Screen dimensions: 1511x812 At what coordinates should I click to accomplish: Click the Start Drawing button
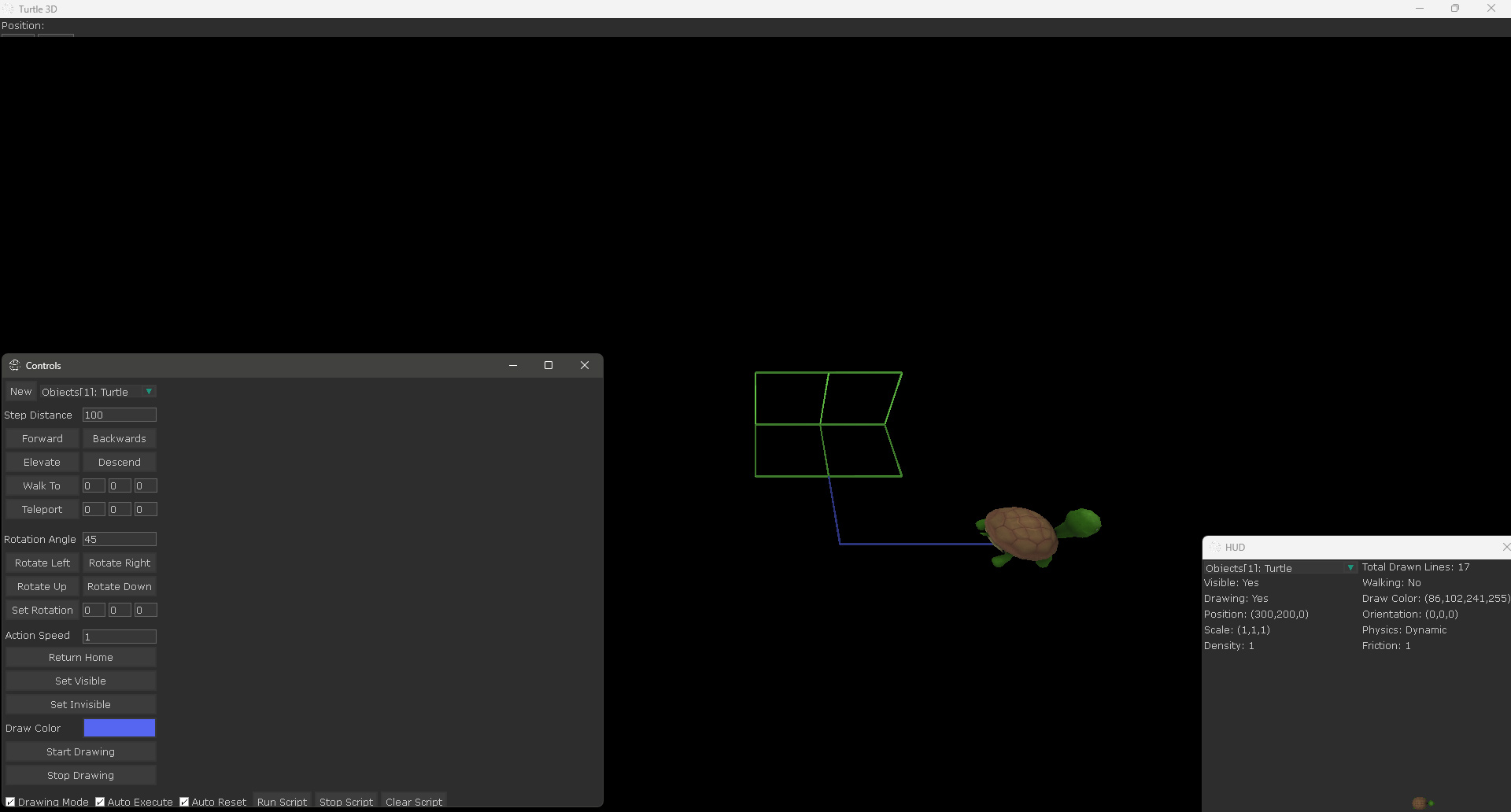tap(81, 752)
